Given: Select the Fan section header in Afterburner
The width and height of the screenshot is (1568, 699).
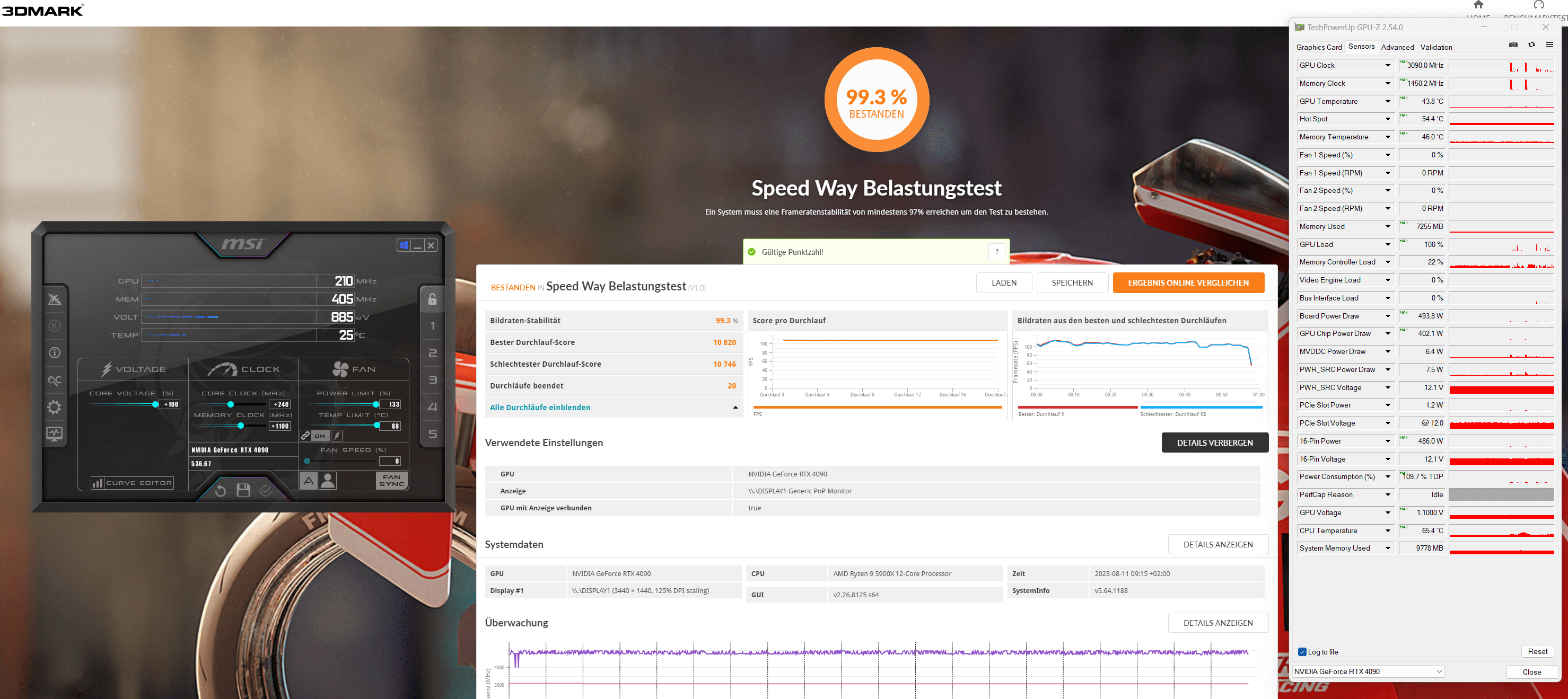Looking at the screenshot, I should [354, 369].
